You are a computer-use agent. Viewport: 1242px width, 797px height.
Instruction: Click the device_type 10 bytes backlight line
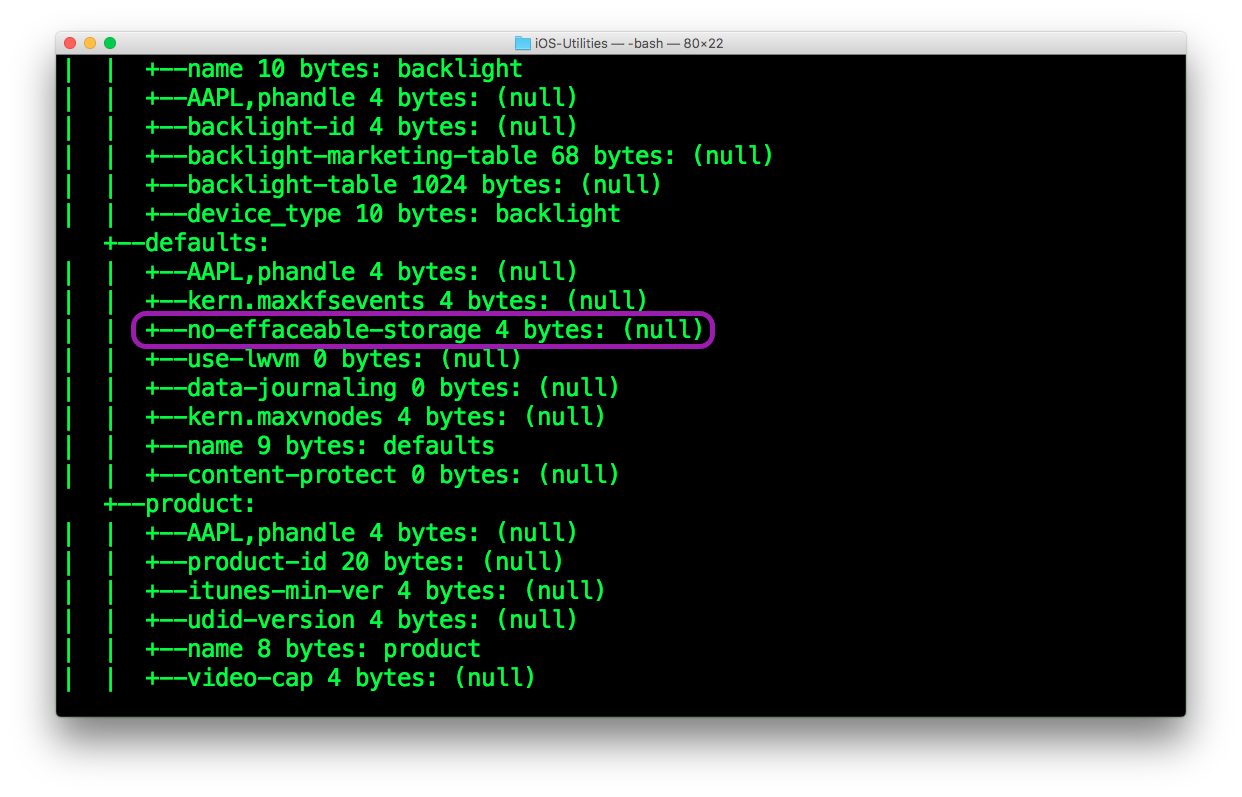click(383, 214)
